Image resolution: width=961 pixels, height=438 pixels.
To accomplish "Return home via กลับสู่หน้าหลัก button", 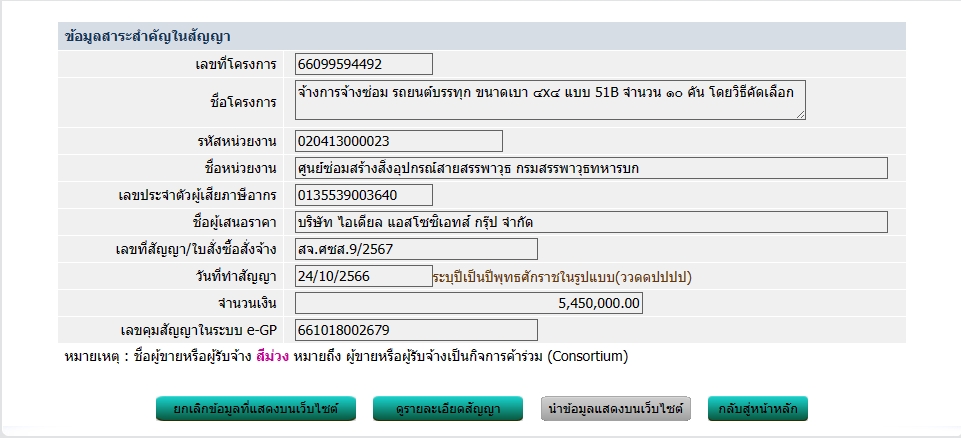I will 758,409.
